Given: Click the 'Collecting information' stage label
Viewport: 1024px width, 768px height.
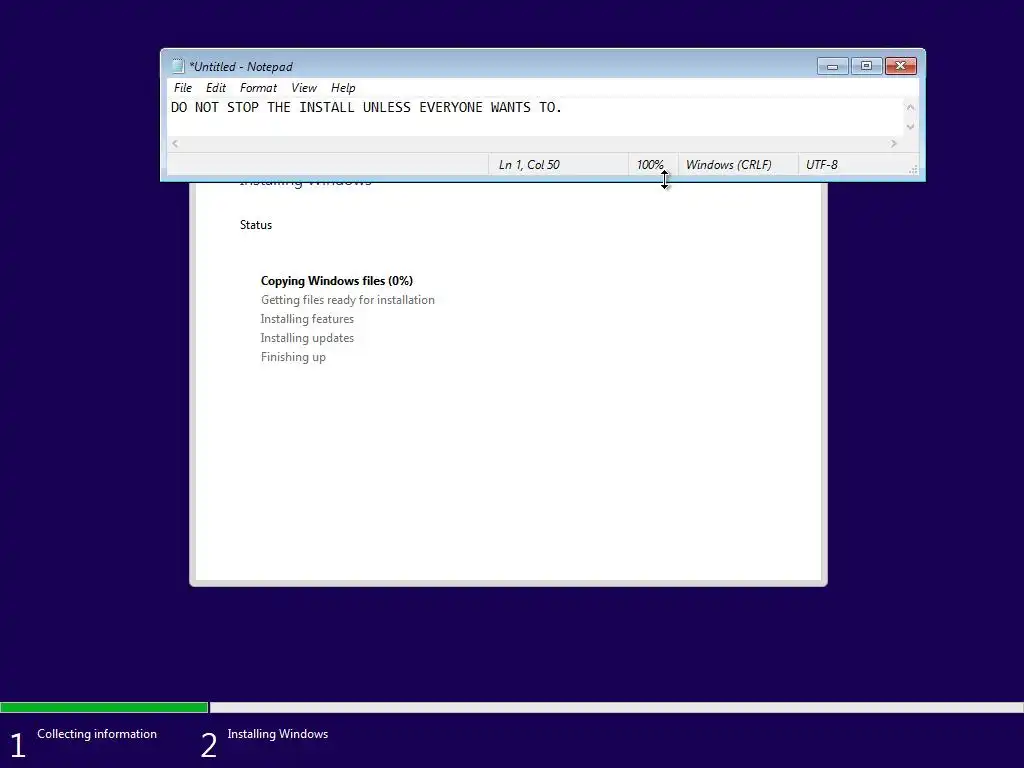Looking at the screenshot, I should click(x=97, y=734).
